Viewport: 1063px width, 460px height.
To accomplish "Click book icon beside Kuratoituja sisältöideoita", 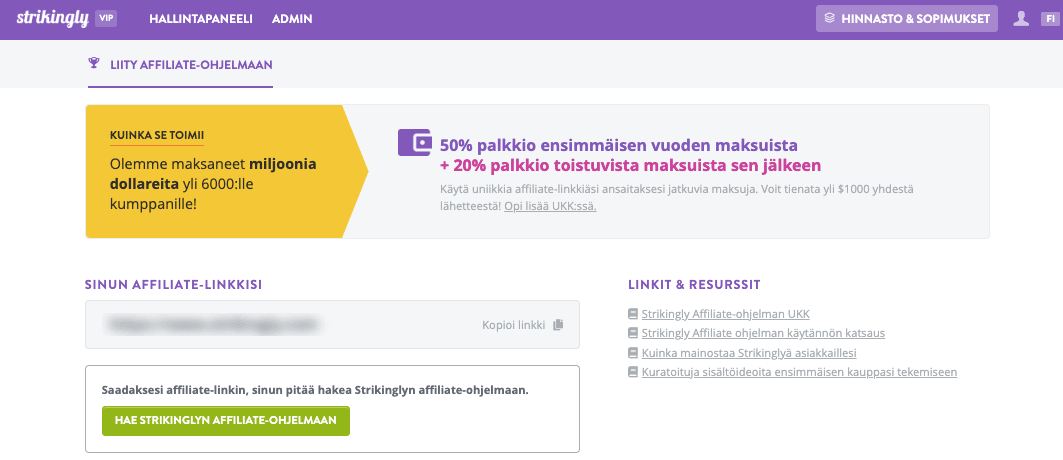I will tap(632, 372).
